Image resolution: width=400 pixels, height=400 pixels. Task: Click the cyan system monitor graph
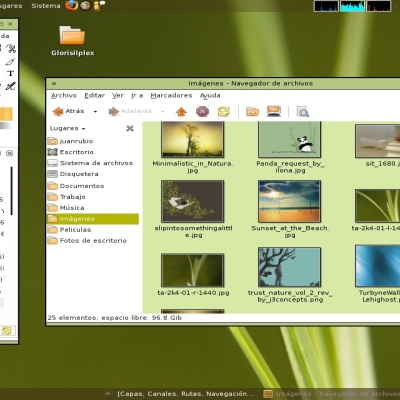[x=352, y=6]
